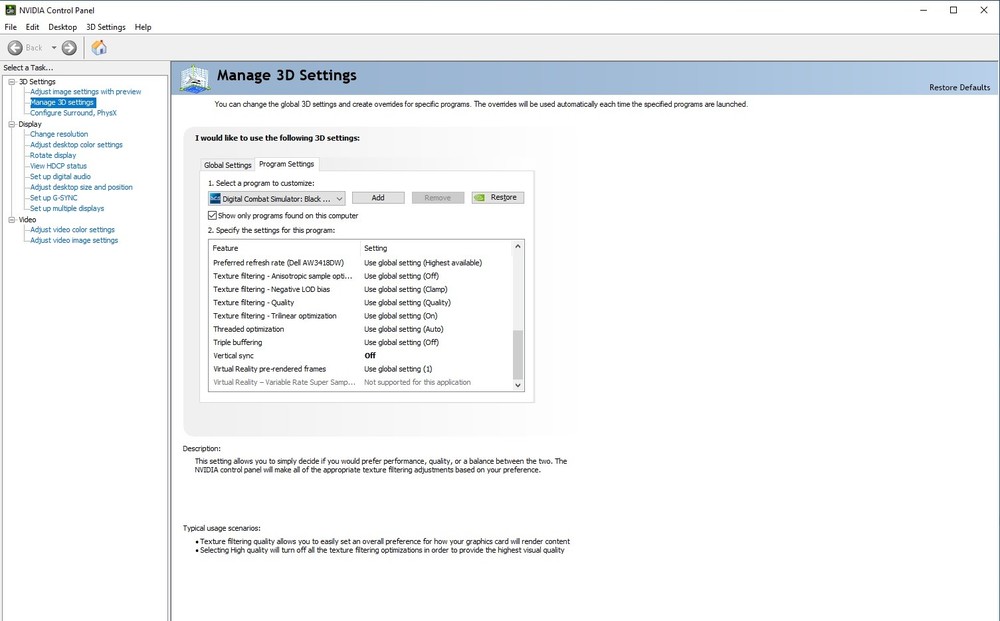
Task: Open Adjust desktop color settings
Action: [76, 145]
